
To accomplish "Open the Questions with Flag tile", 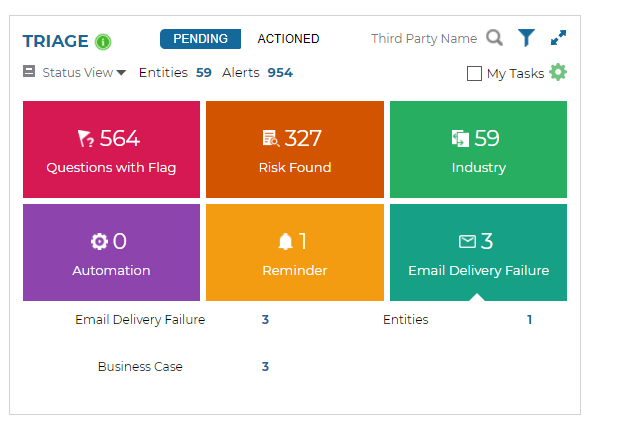I will (x=111, y=149).
